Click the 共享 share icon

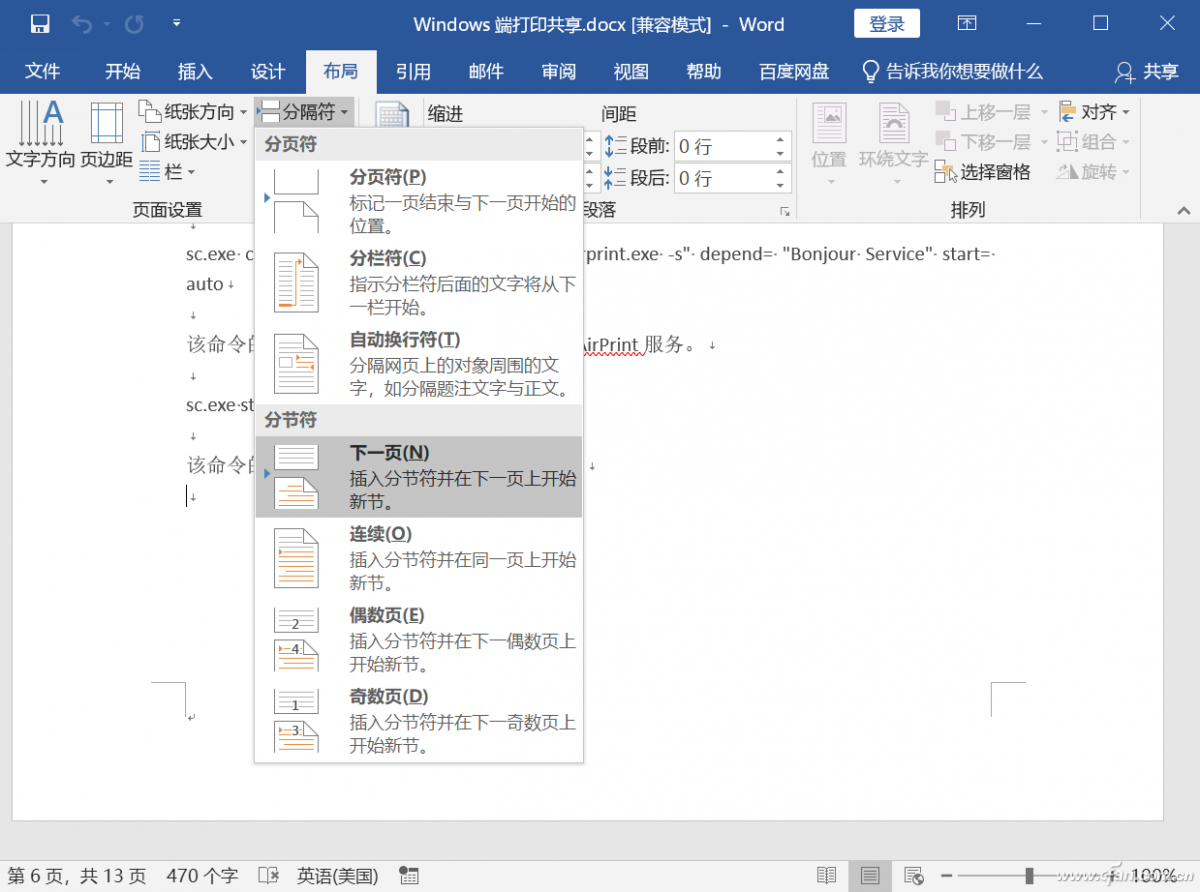(x=1147, y=72)
